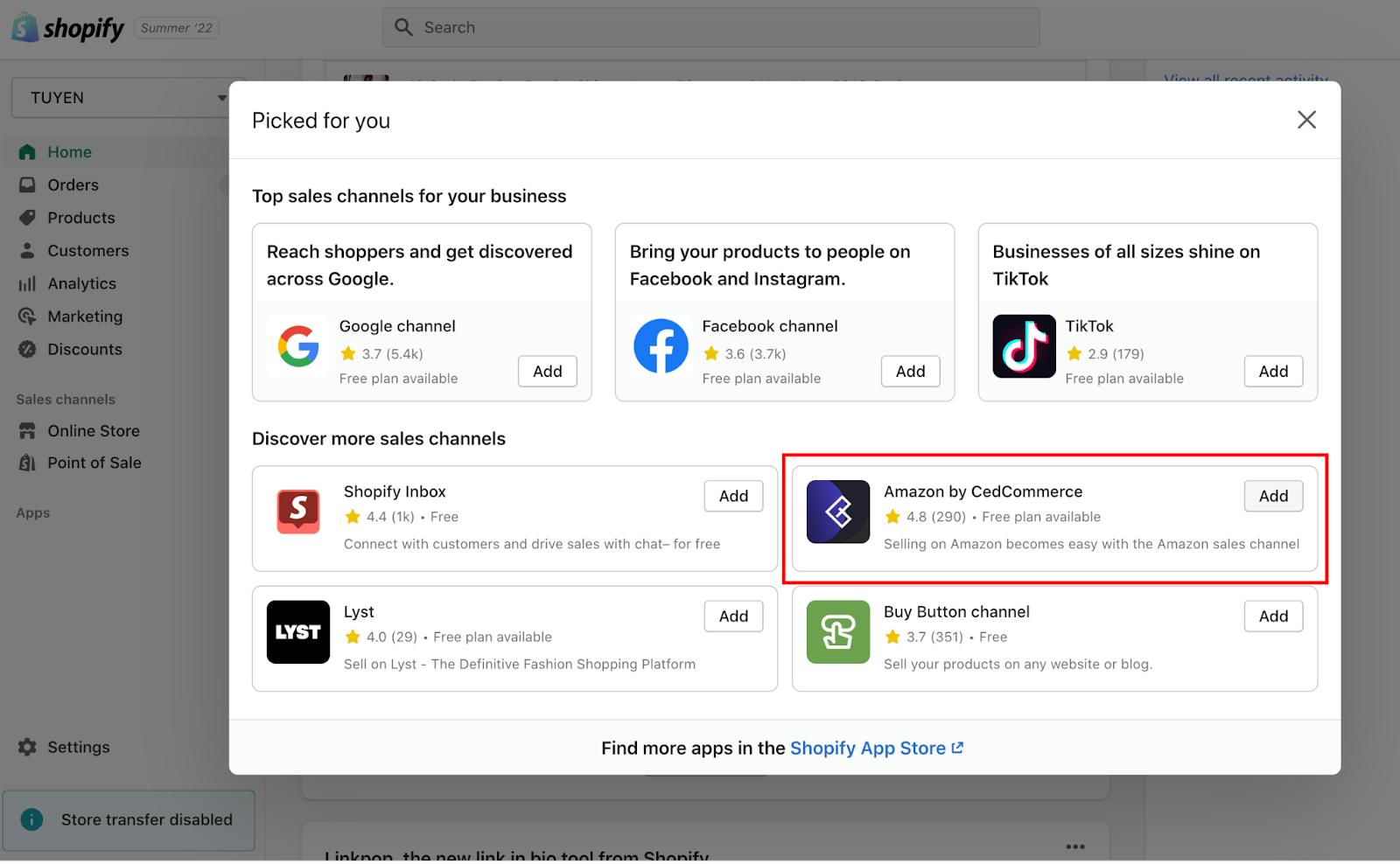Screen dimensions: 1400x864
Task: Select Online Store sales channel
Action: 94,431
